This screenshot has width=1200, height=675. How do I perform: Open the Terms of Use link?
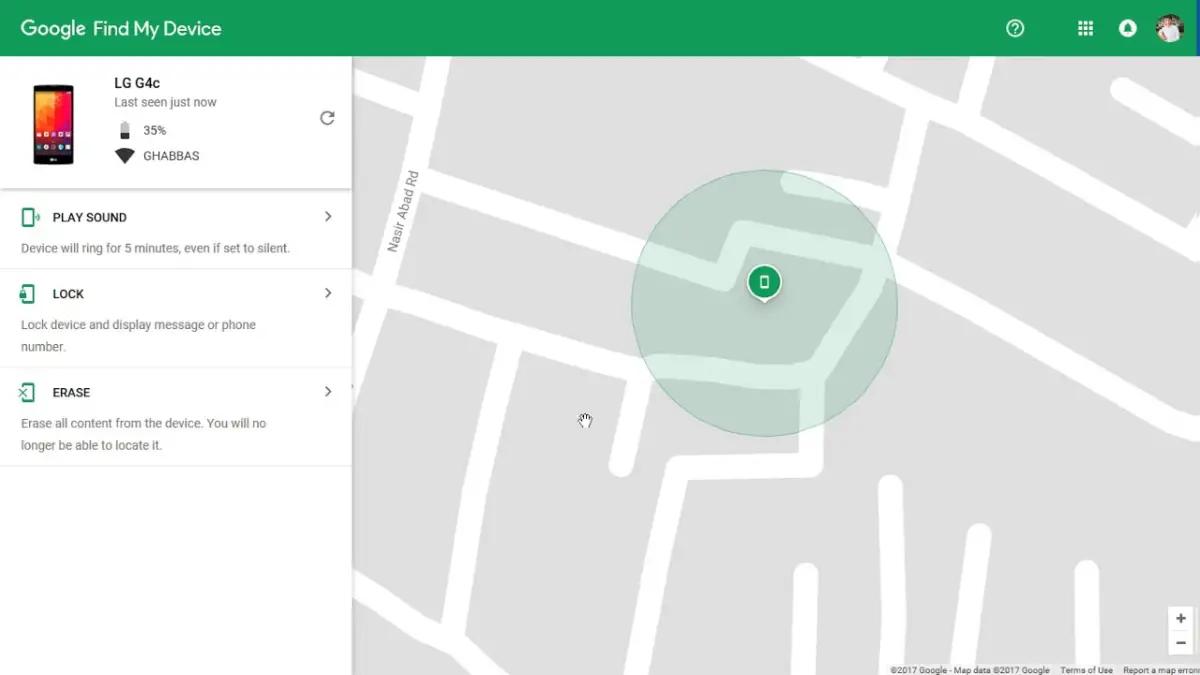(x=1086, y=670)
